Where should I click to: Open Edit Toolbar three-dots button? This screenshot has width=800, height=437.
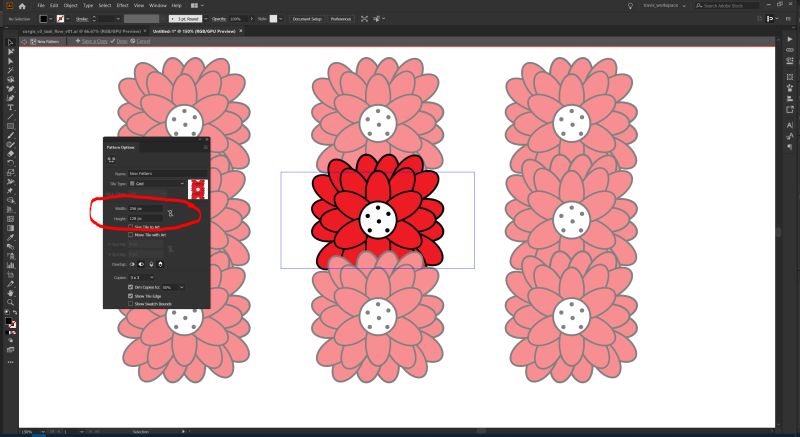pos(10,362)
